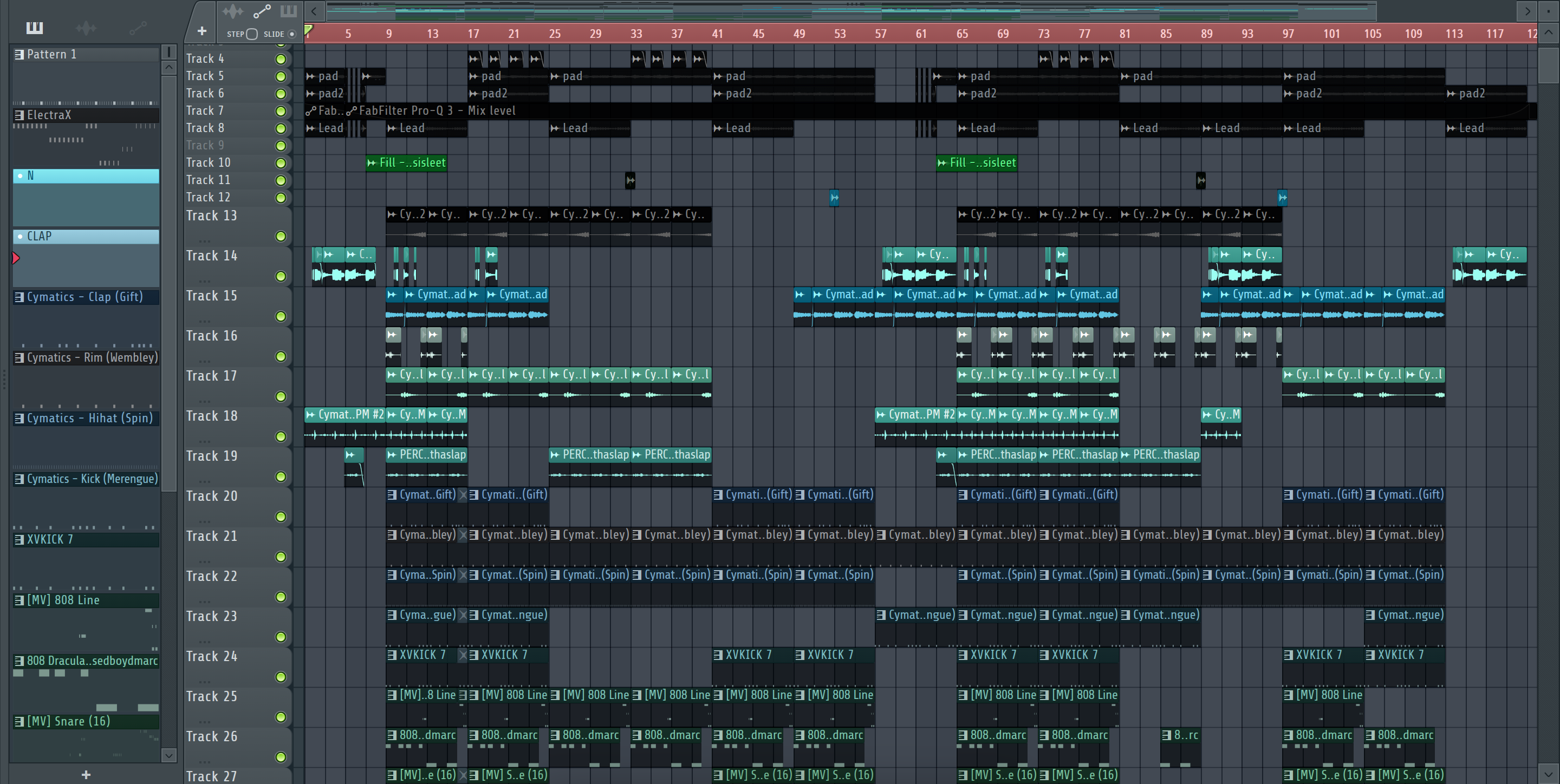Mute Track 16 with its green light
This screenshot has width=1560, height=784.
(281, 357)
